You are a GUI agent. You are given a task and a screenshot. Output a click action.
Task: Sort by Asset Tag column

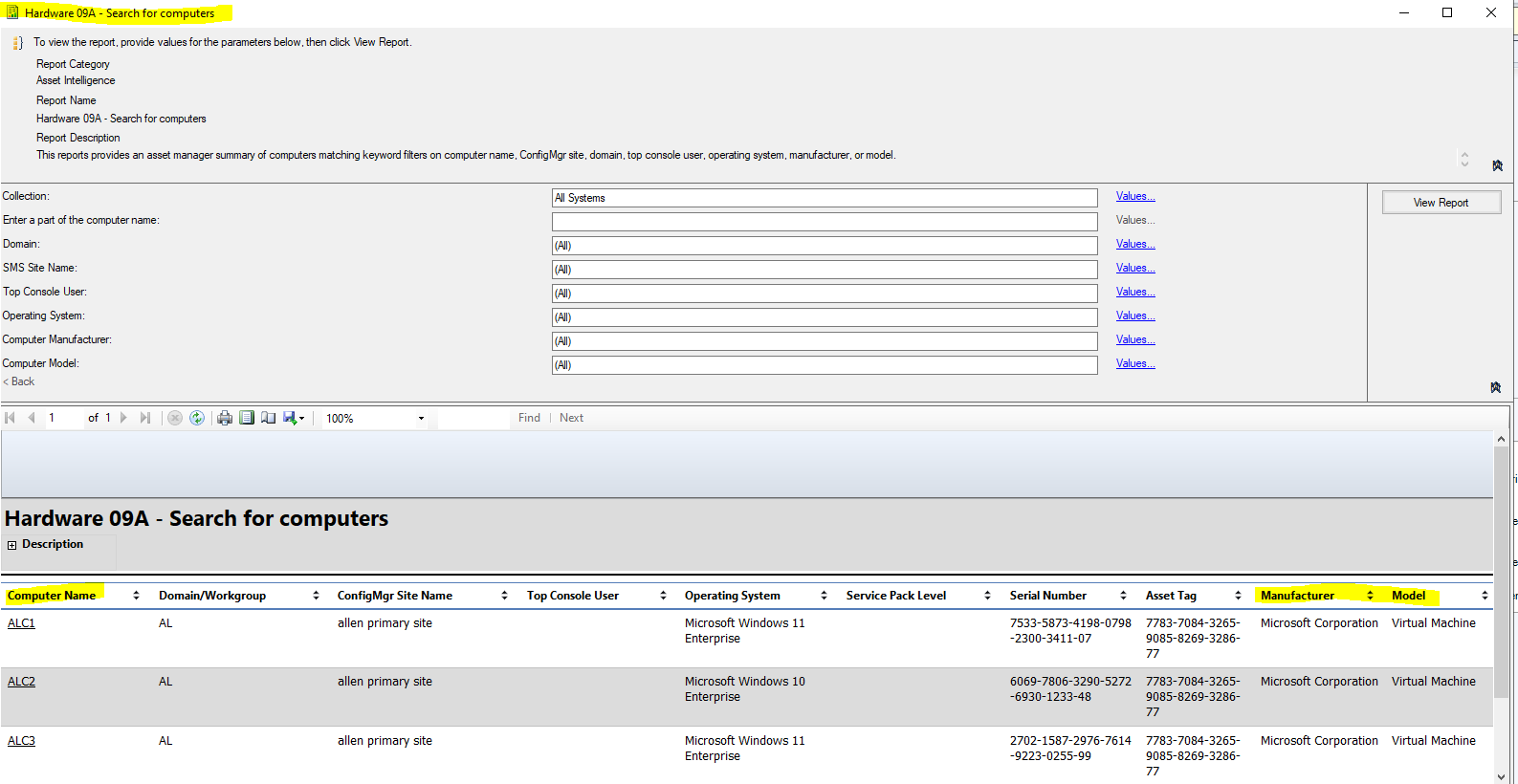click(1238, 596)
